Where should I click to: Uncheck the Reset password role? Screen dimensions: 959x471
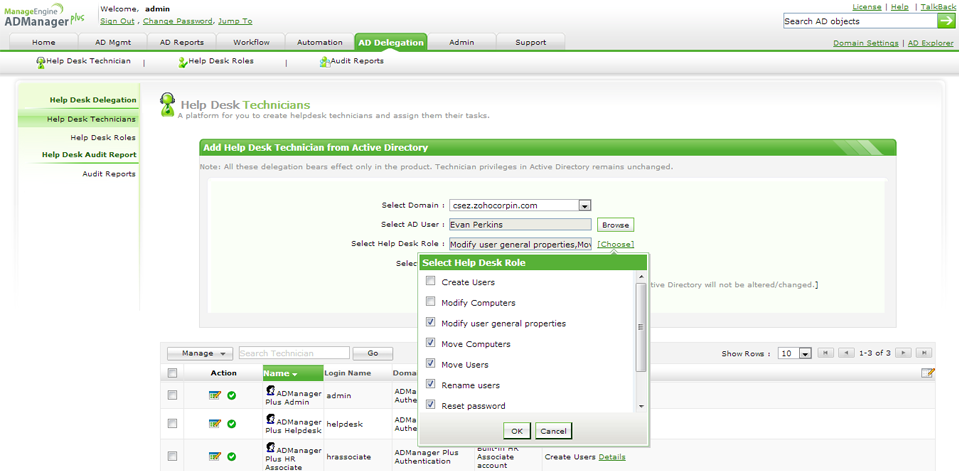pos(431,405)
